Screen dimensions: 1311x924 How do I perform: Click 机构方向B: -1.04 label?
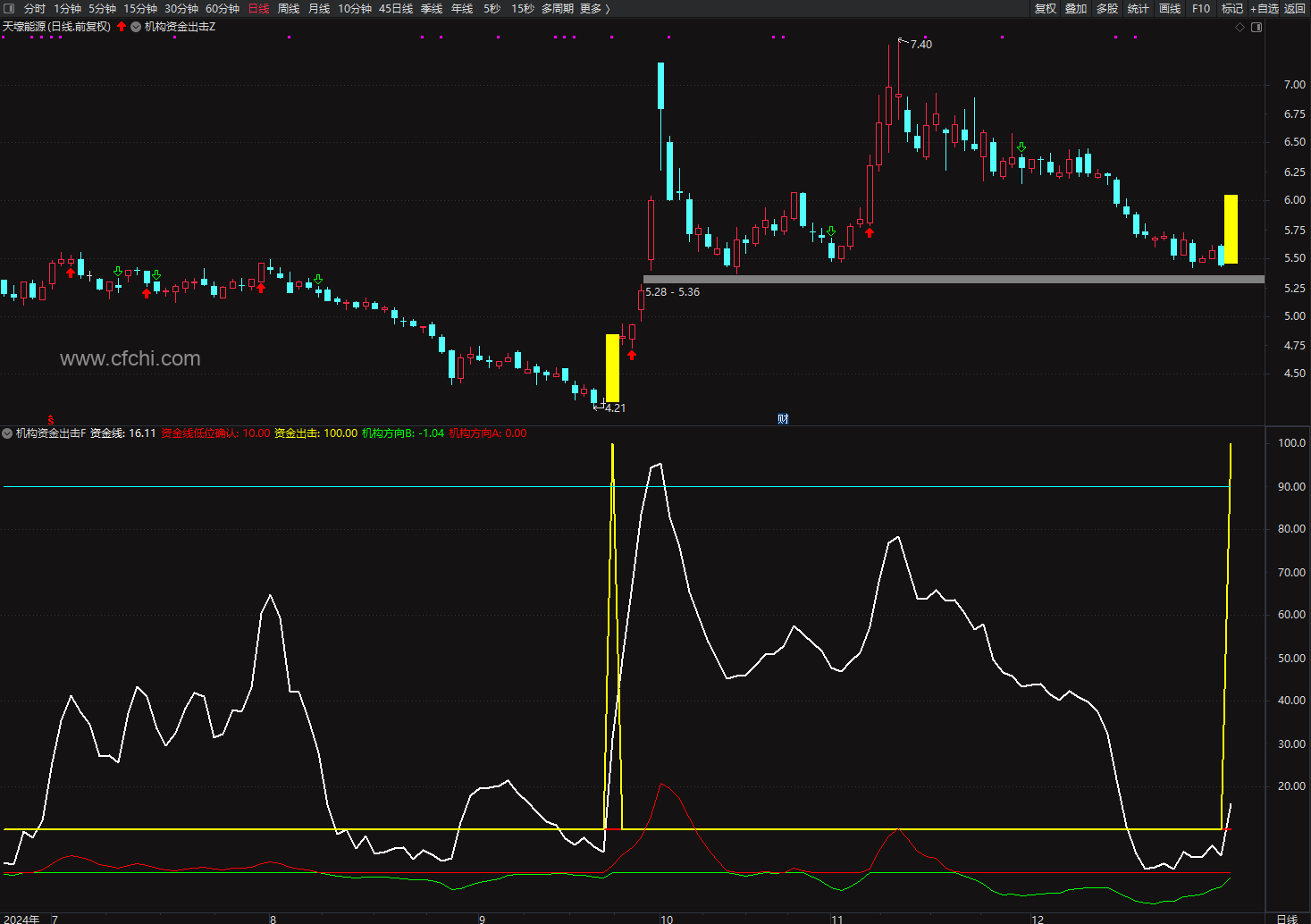click(x=403, y=433)
